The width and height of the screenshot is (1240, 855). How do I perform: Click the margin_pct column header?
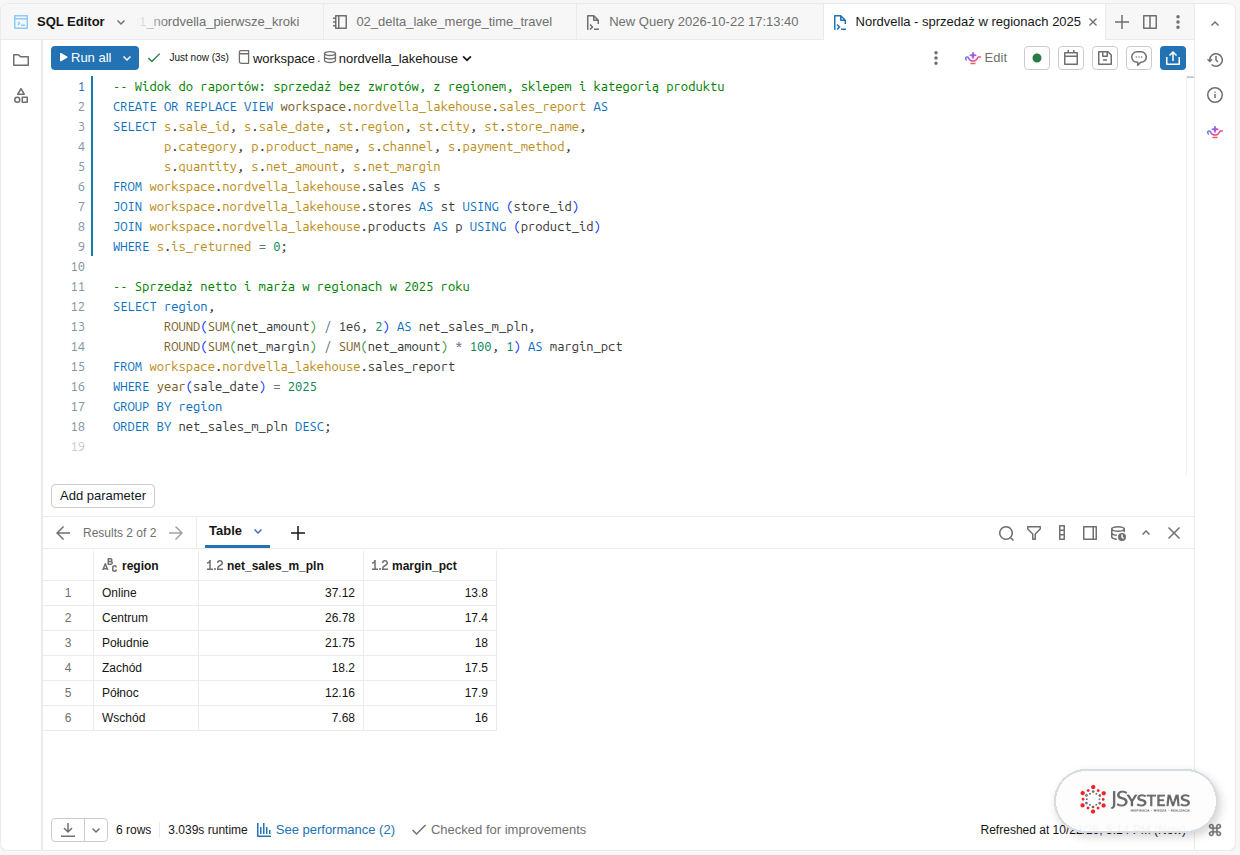coord(430,565)
